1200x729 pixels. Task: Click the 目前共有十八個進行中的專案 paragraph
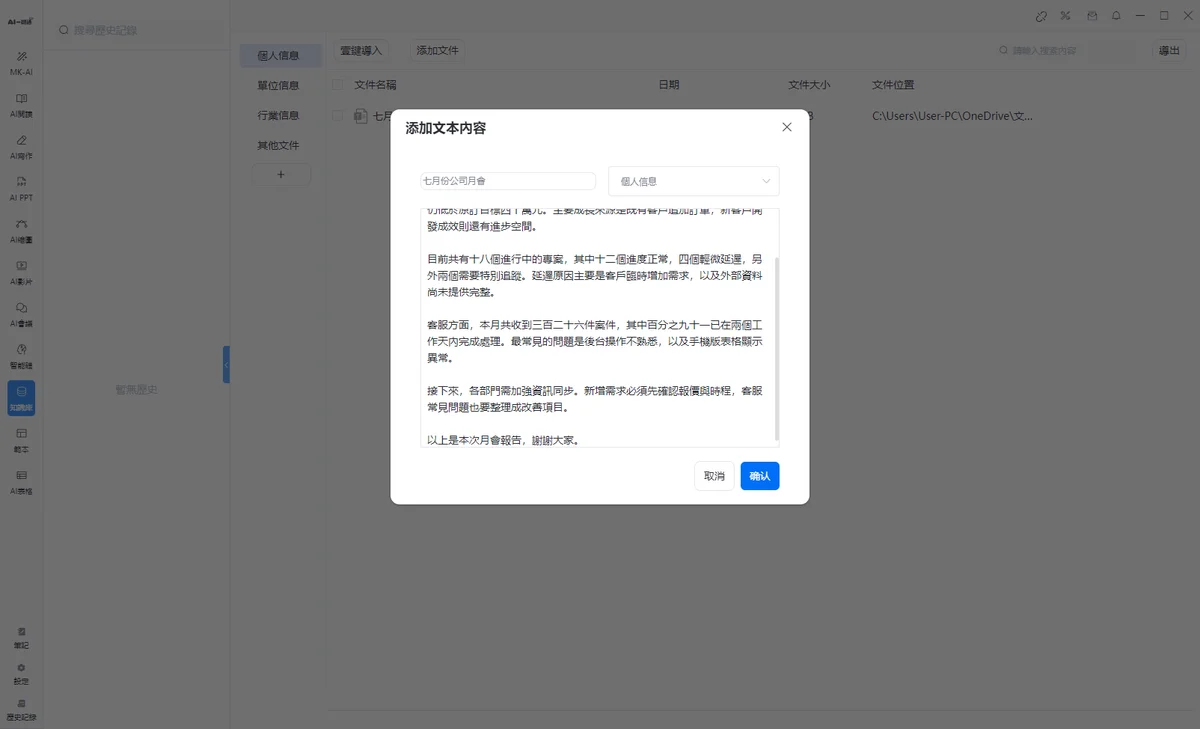pos(594,276)
